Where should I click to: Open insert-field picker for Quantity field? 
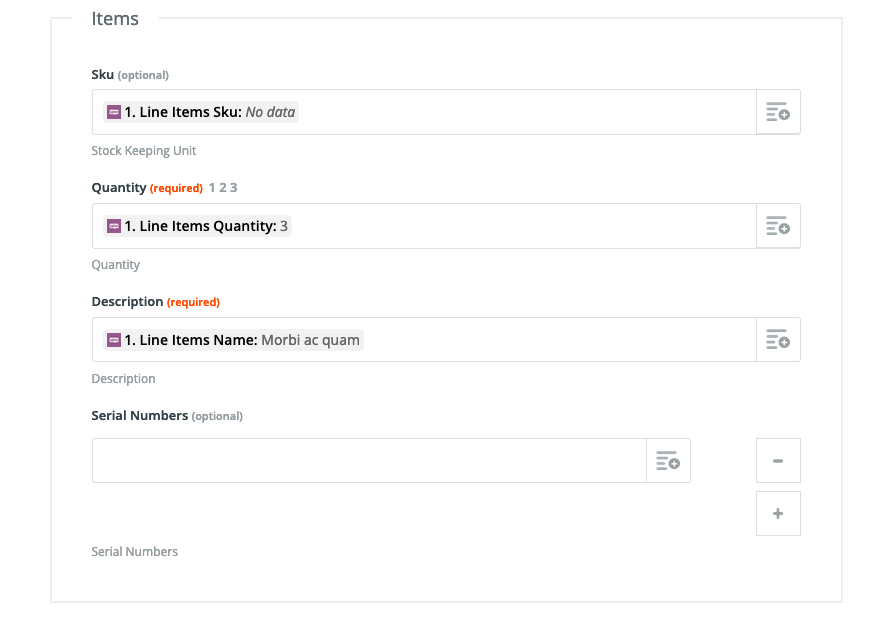point(778,226)
